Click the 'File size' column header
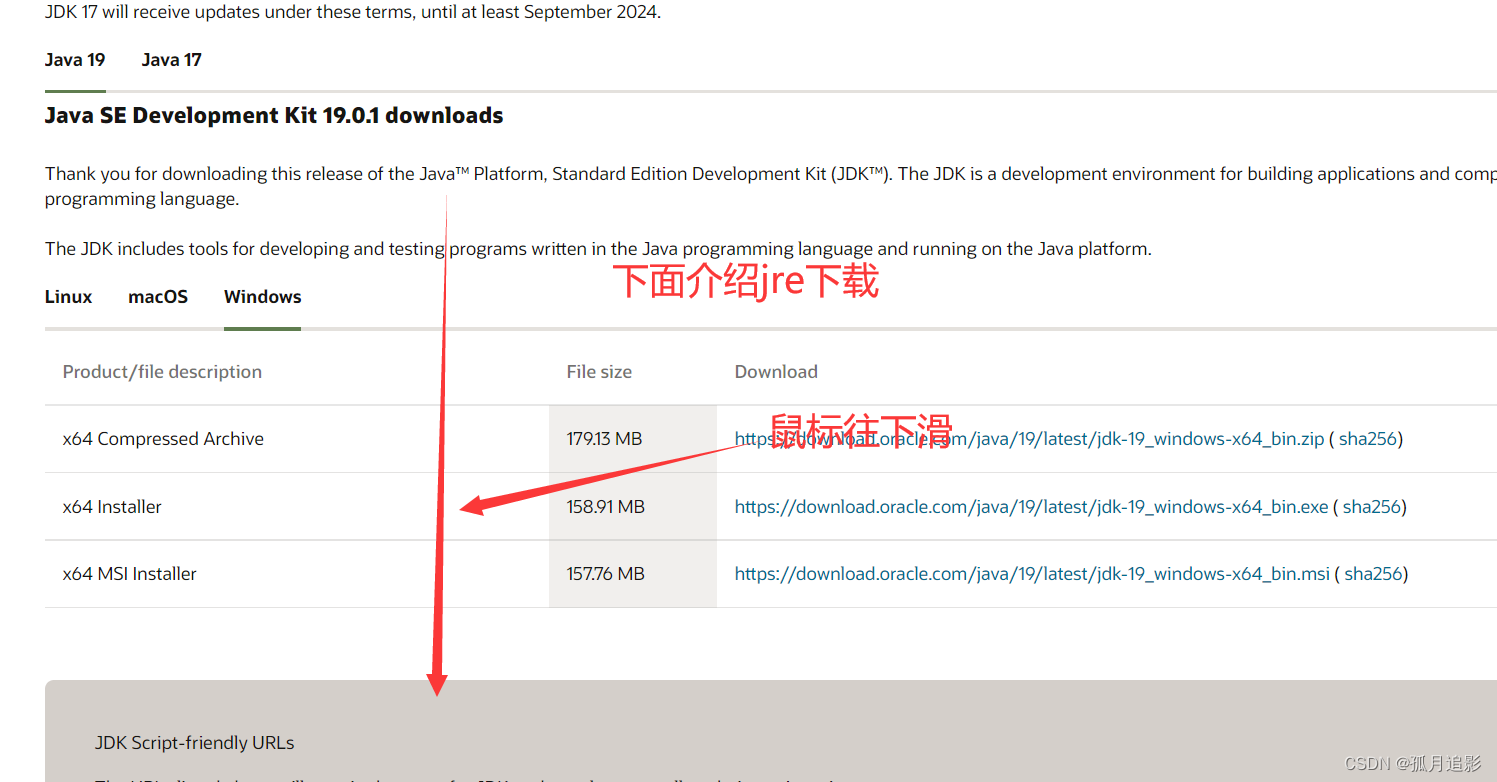 tap(599, 372)
